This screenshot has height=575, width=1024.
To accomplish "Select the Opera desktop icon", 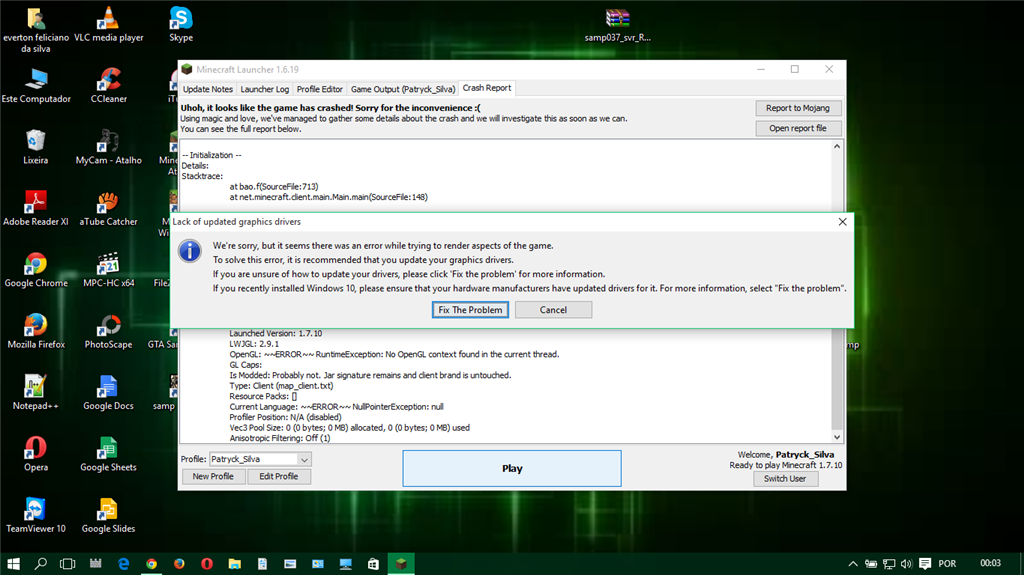I will [36, 454].
